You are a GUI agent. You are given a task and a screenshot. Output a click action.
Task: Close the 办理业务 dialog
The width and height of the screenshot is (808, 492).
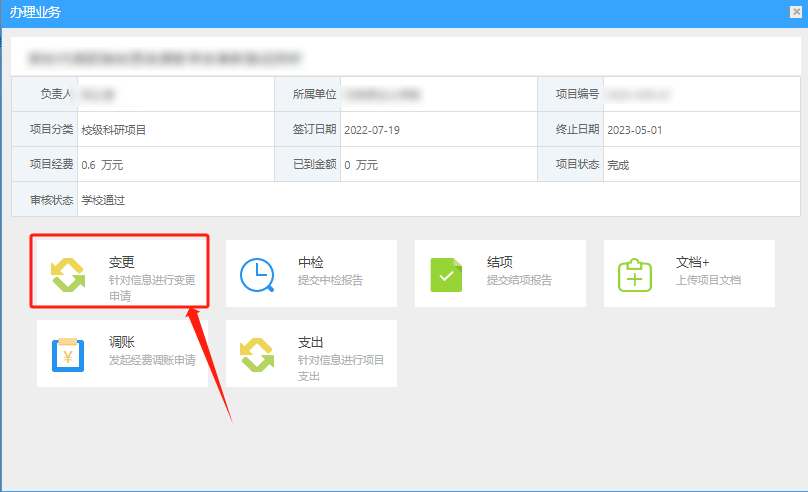797,12
